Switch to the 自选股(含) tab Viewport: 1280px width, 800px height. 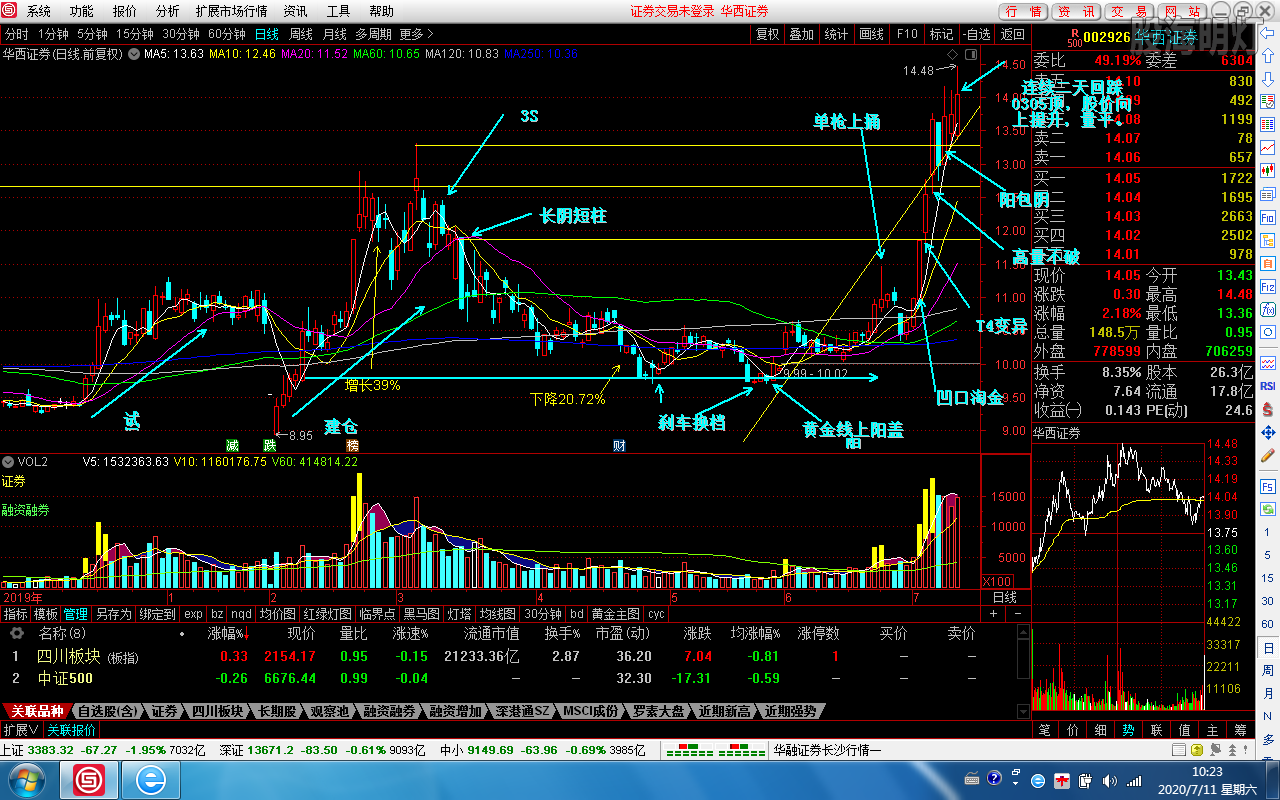[109, 712]
